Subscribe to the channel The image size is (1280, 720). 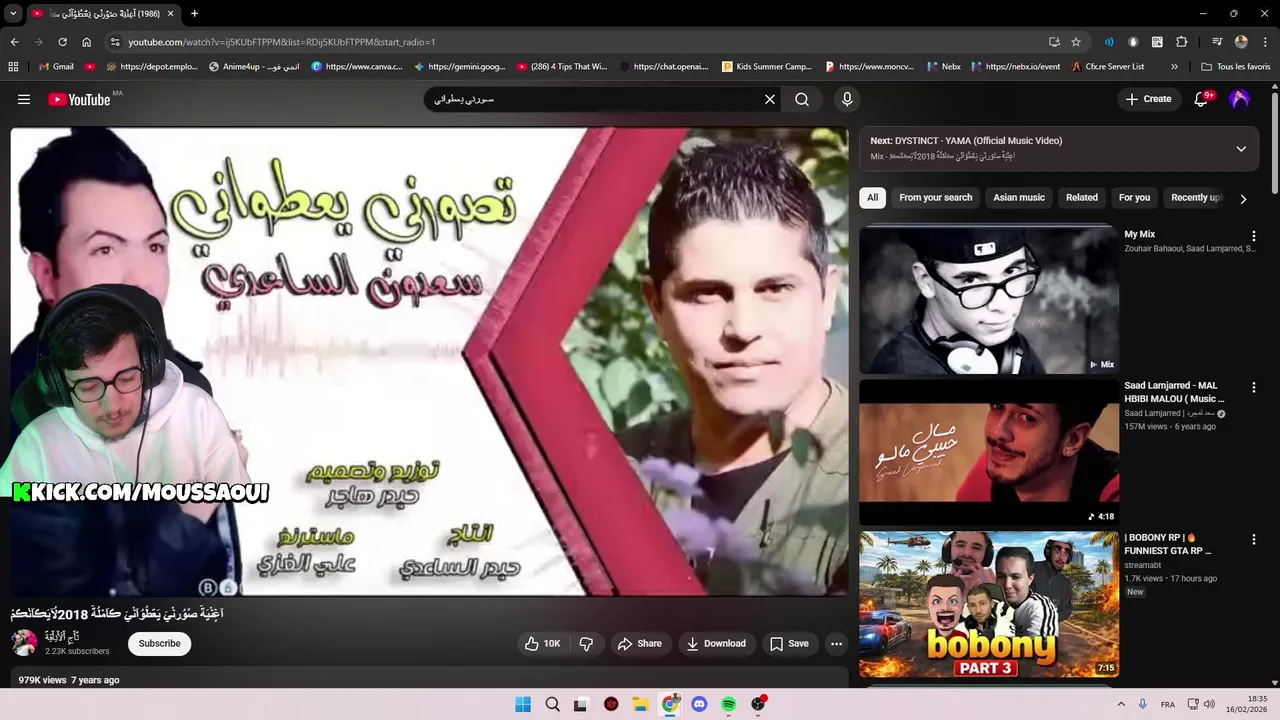click(x=159, y=644)
